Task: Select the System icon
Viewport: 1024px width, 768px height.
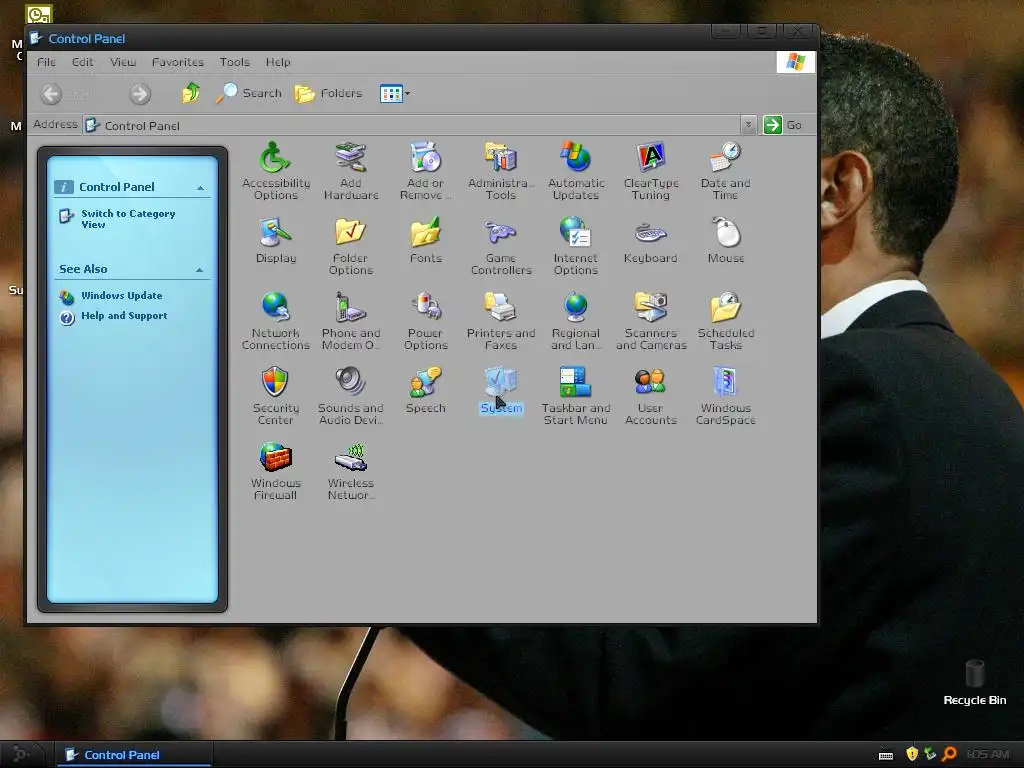Action: pyautogui.click(x=501, y=391)
